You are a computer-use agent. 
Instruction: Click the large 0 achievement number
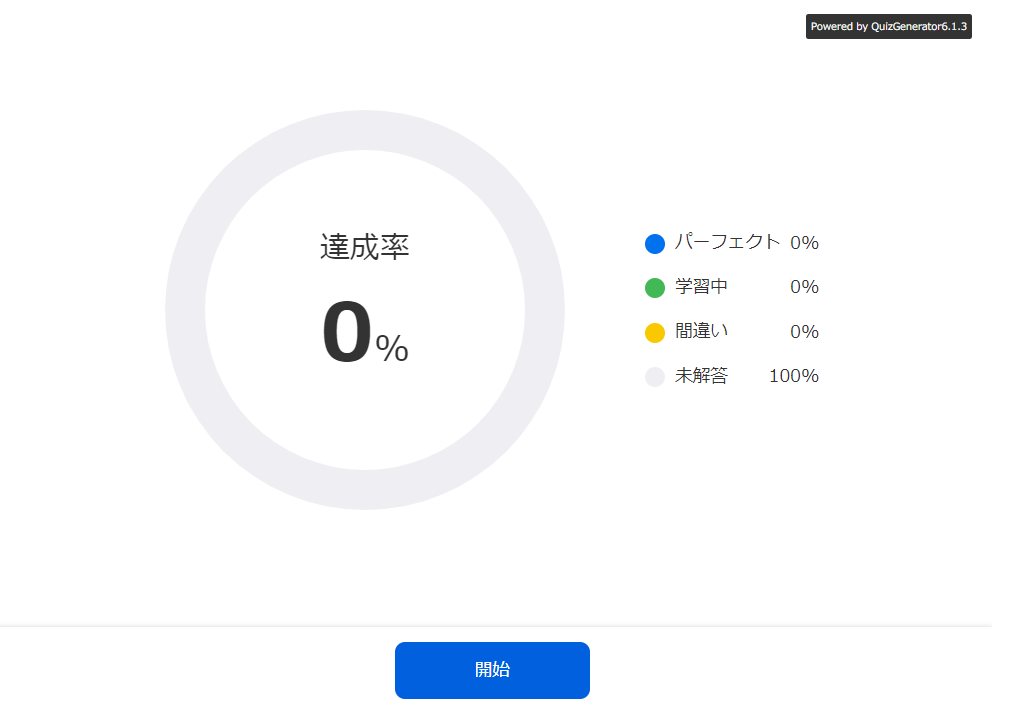tap(347, 334)
